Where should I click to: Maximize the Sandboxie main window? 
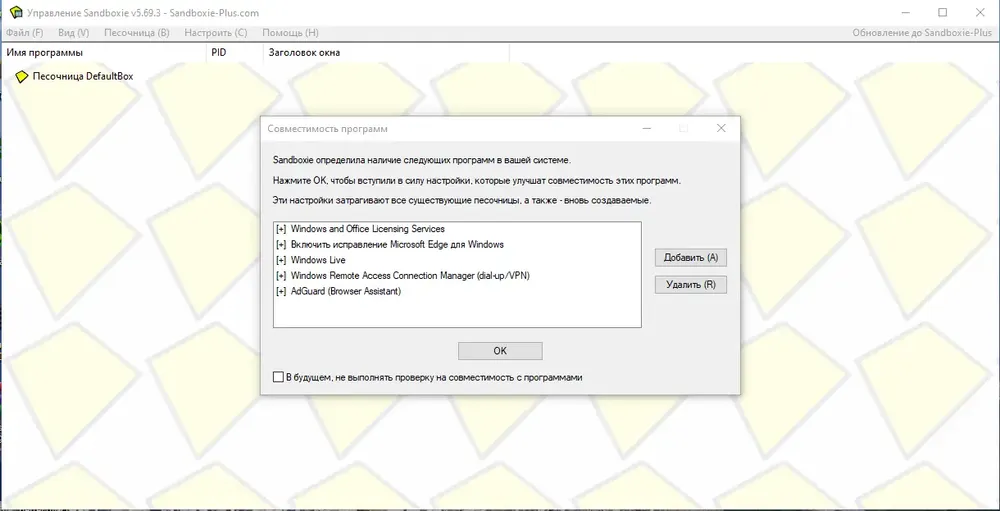[943, 12]
